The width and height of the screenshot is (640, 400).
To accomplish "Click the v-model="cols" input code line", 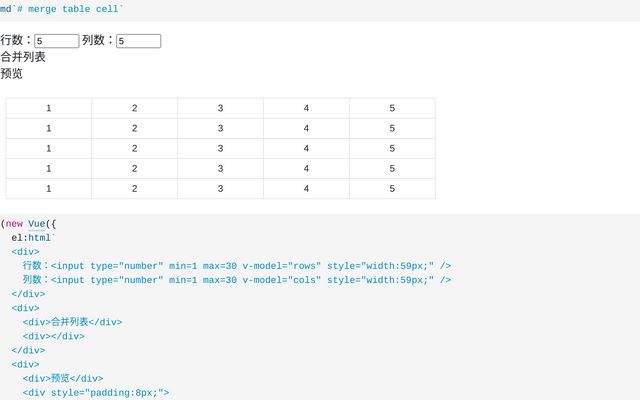I will click(x=237, y=280).
